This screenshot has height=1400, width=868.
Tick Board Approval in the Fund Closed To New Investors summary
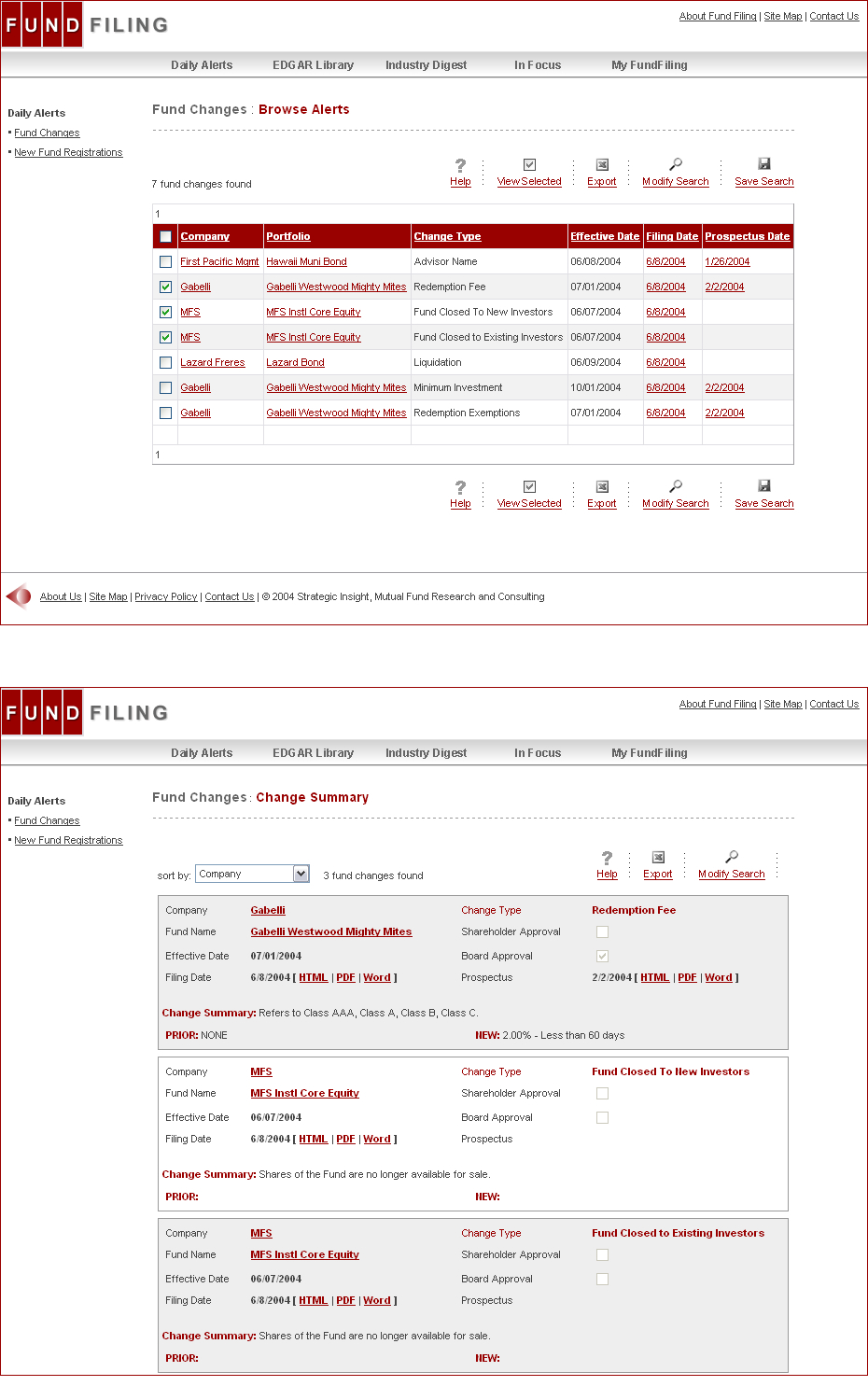coord(602,1117)
